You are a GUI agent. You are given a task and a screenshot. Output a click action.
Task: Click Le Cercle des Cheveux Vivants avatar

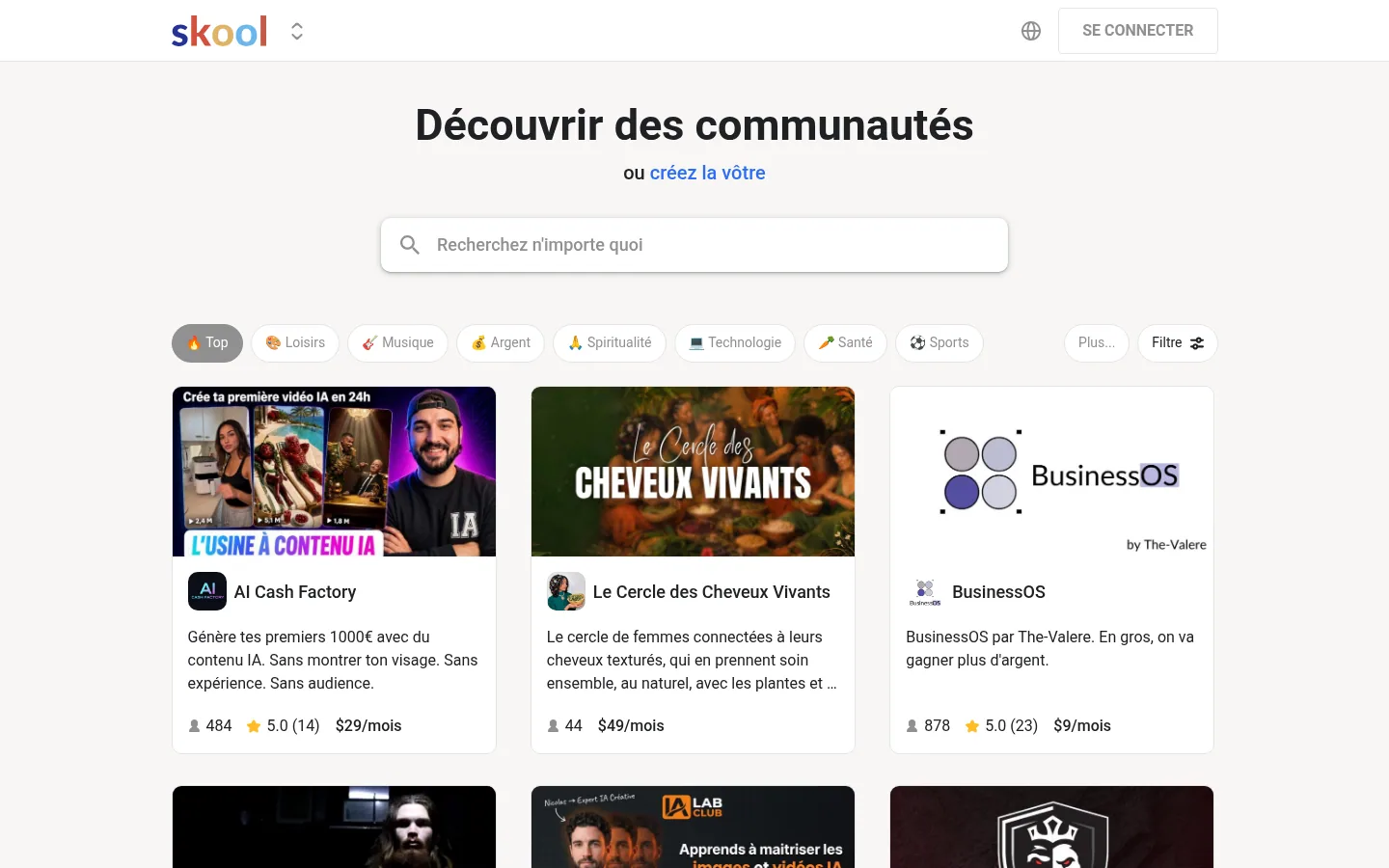tap(566, 591)
